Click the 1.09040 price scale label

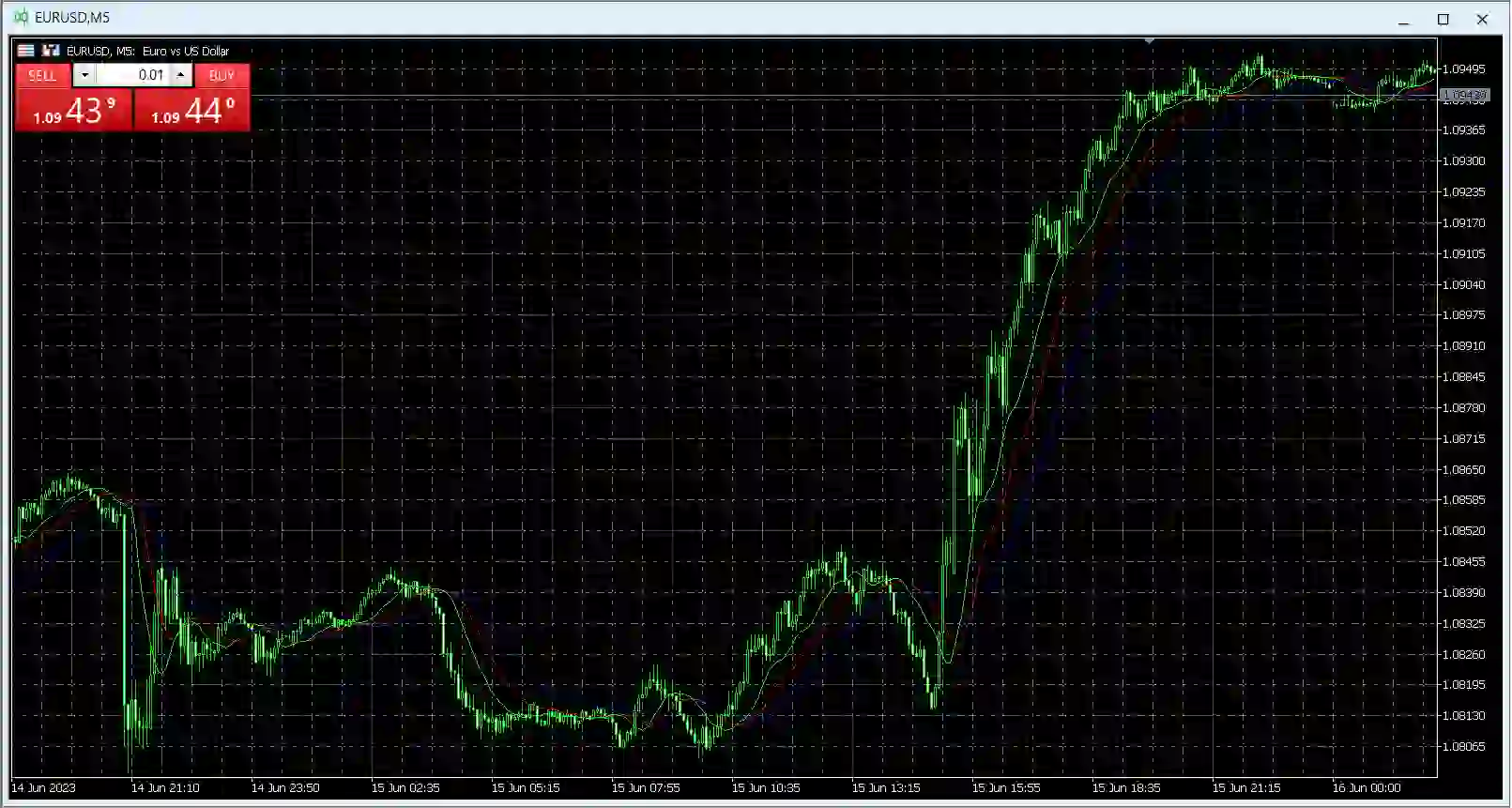click(1464, 284)
